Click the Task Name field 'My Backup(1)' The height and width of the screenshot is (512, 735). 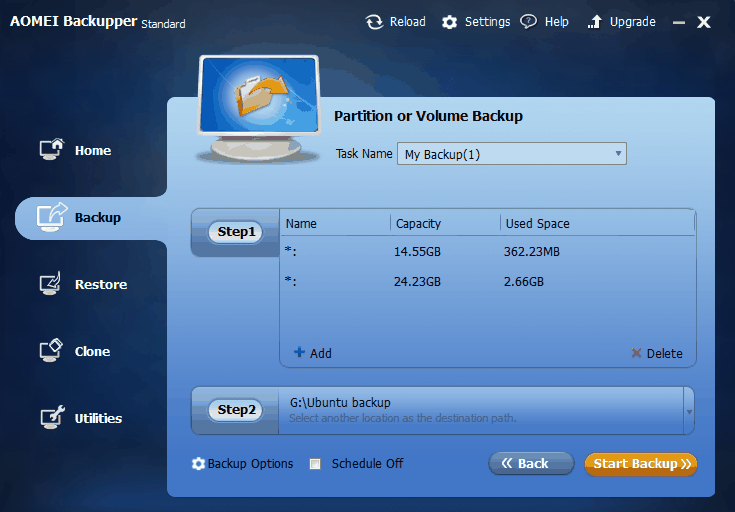[x=511, y=154]
